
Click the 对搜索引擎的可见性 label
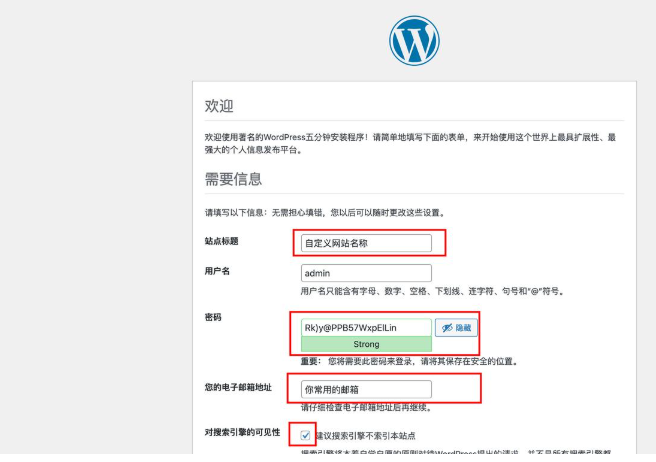[x=242, y=432]
